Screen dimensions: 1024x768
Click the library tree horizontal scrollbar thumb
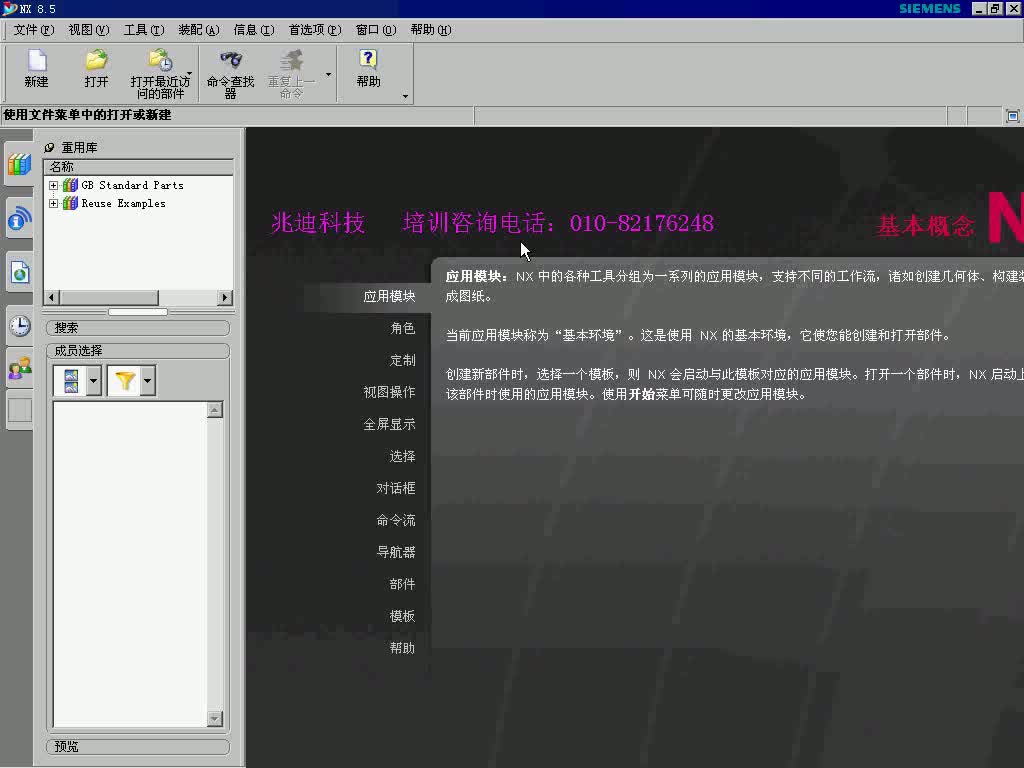(109, 298)
